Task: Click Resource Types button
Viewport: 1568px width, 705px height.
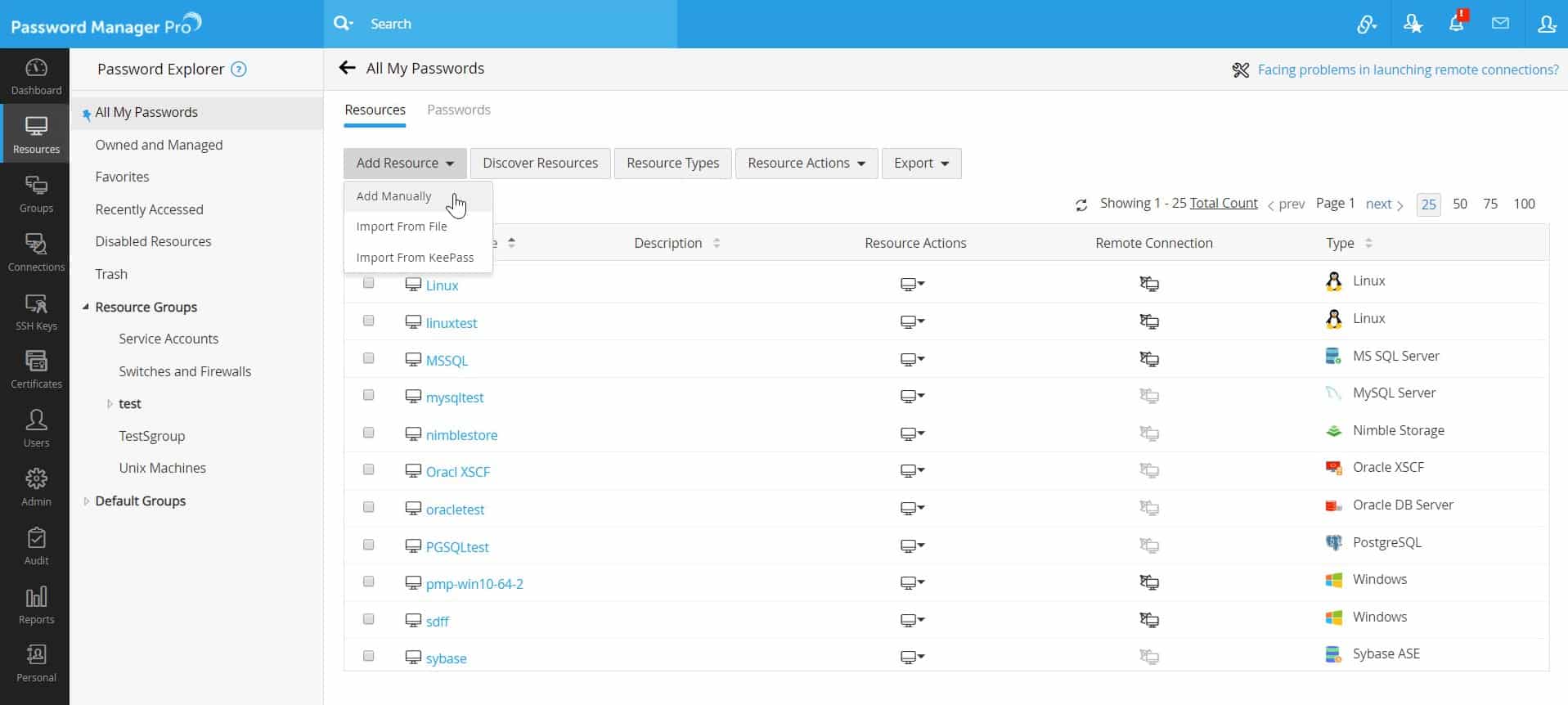Action: (x=673, y=164)
